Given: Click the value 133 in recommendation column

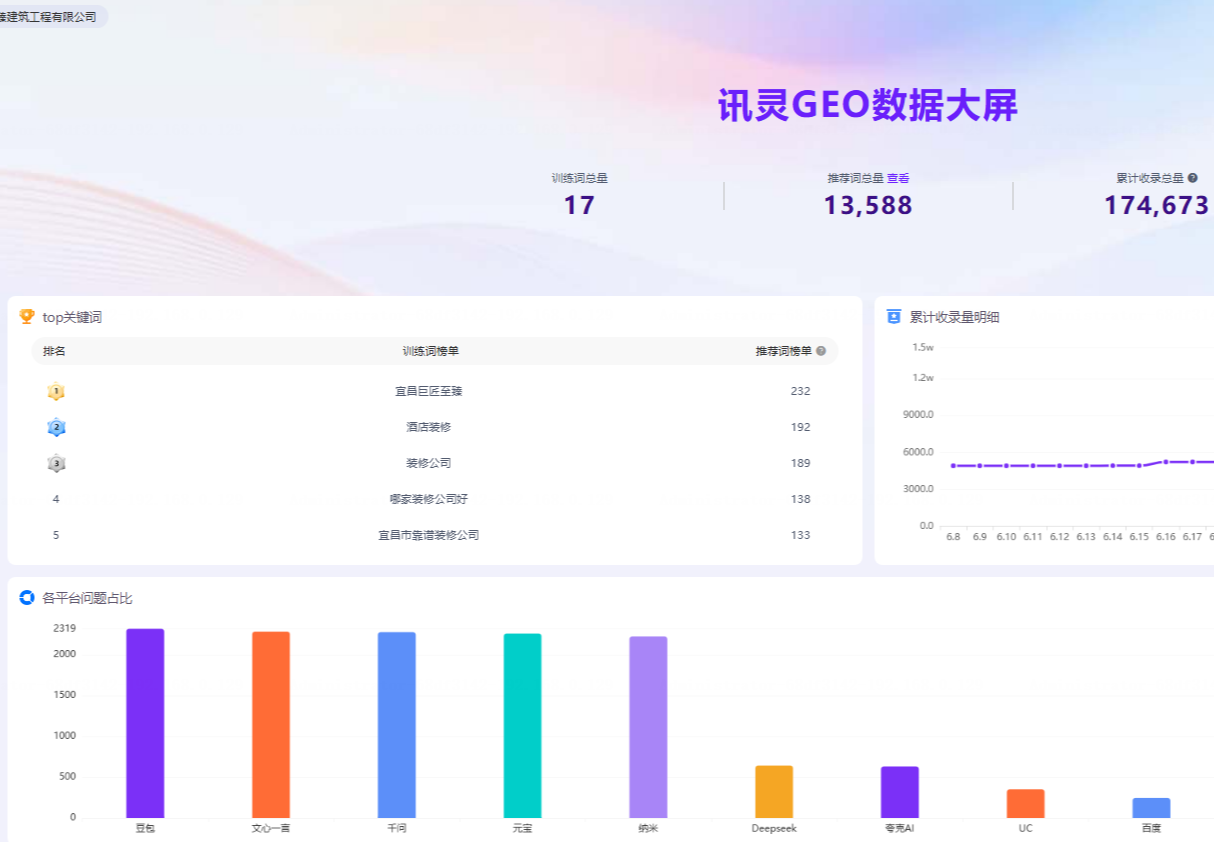Looking at the screenshot, I should (x=800, y=535).
